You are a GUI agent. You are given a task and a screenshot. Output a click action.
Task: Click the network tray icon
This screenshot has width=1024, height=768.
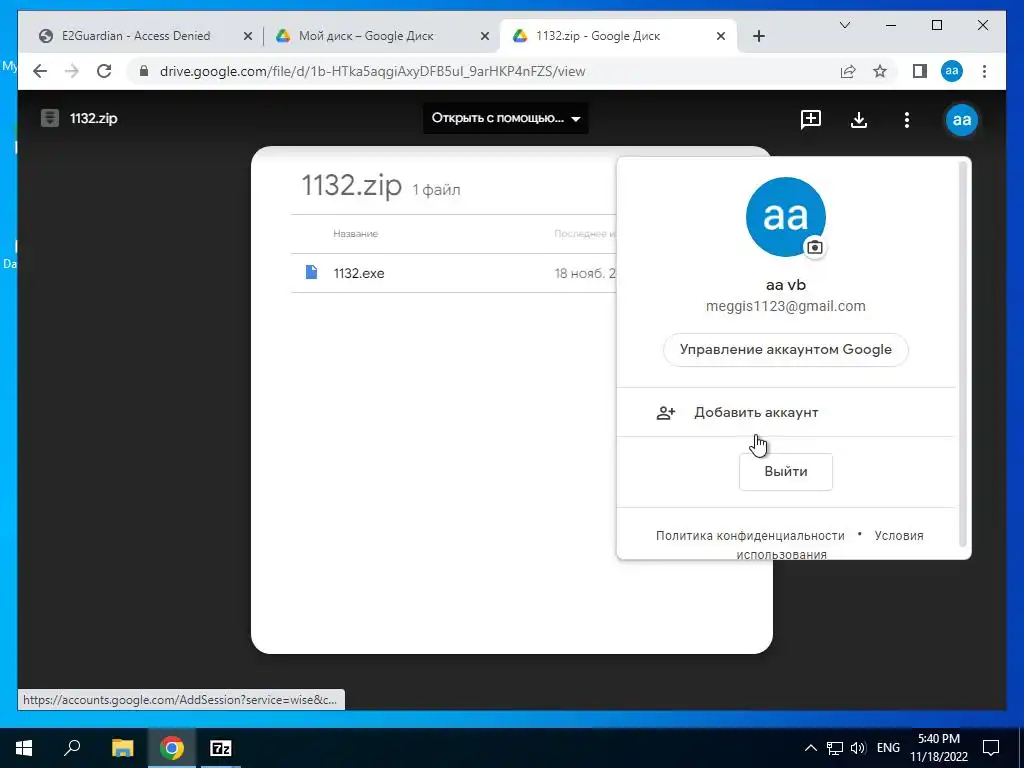[835, 748]
